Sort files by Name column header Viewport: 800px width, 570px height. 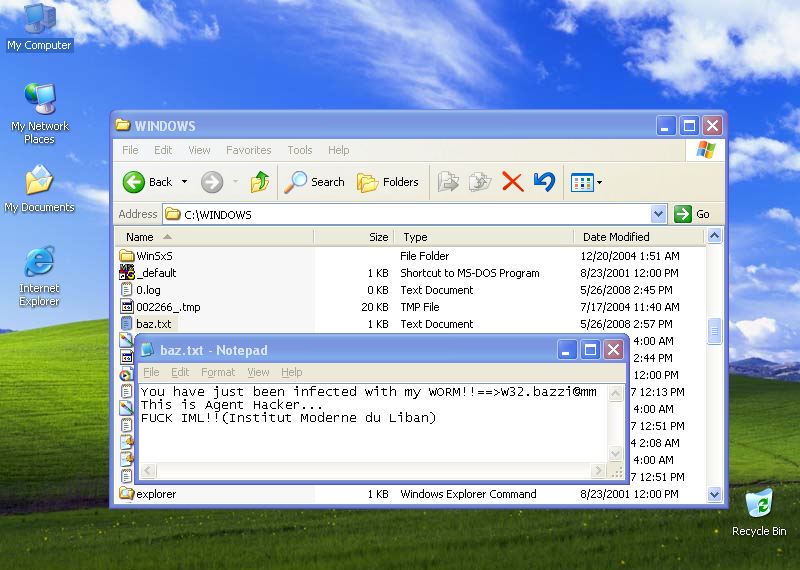click(x=214, y=237)
